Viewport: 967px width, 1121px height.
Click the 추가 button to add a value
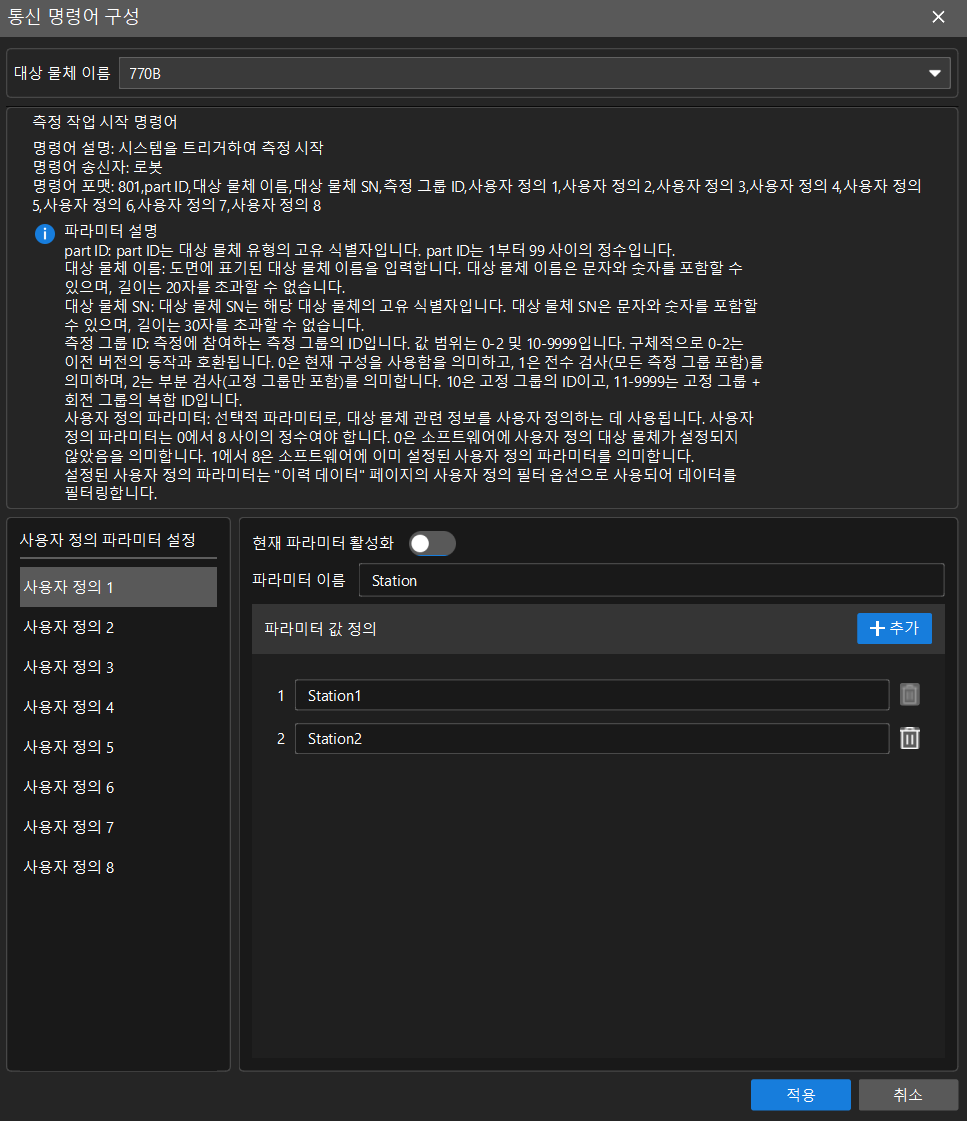pyautogui.click(x=894, y=628)
